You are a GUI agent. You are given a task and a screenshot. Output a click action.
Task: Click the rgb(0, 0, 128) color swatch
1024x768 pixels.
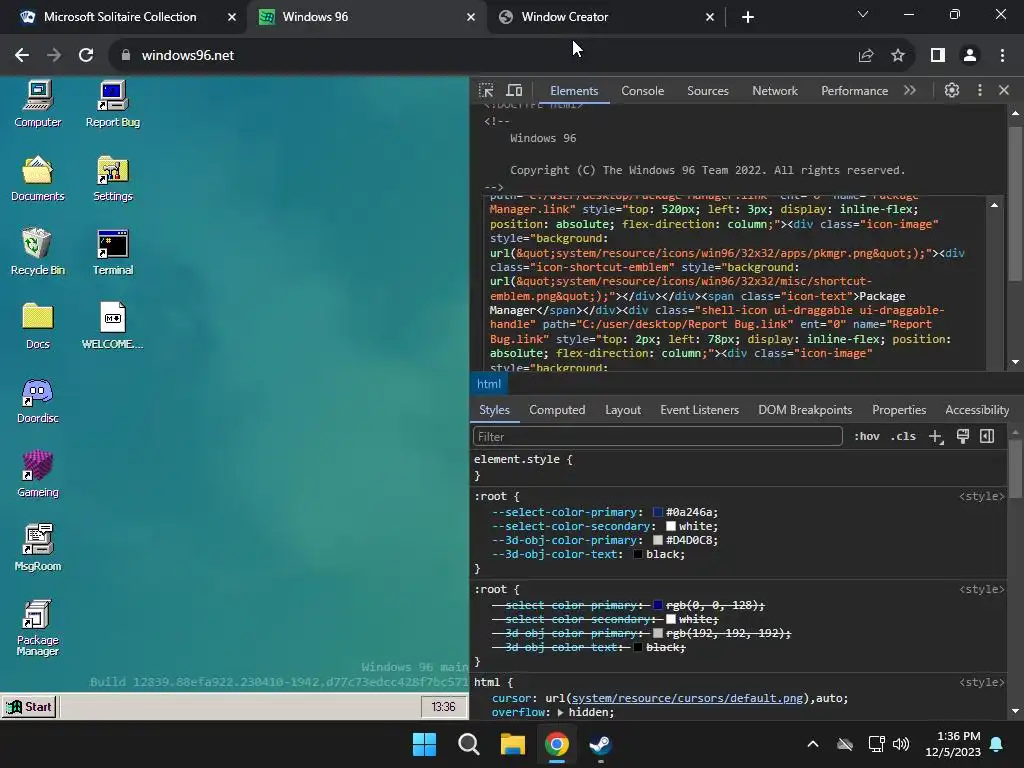[658, 605]
